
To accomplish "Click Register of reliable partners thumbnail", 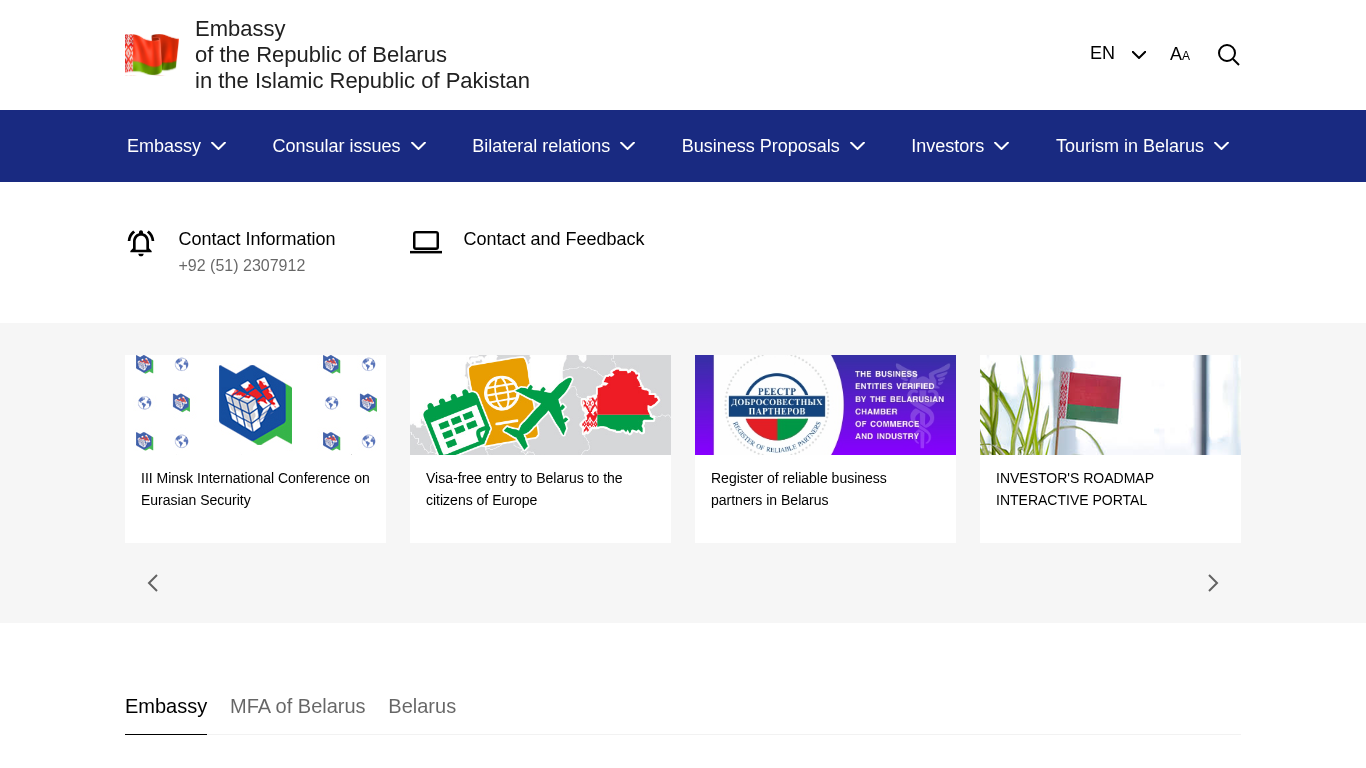I will tap(825, 405).
